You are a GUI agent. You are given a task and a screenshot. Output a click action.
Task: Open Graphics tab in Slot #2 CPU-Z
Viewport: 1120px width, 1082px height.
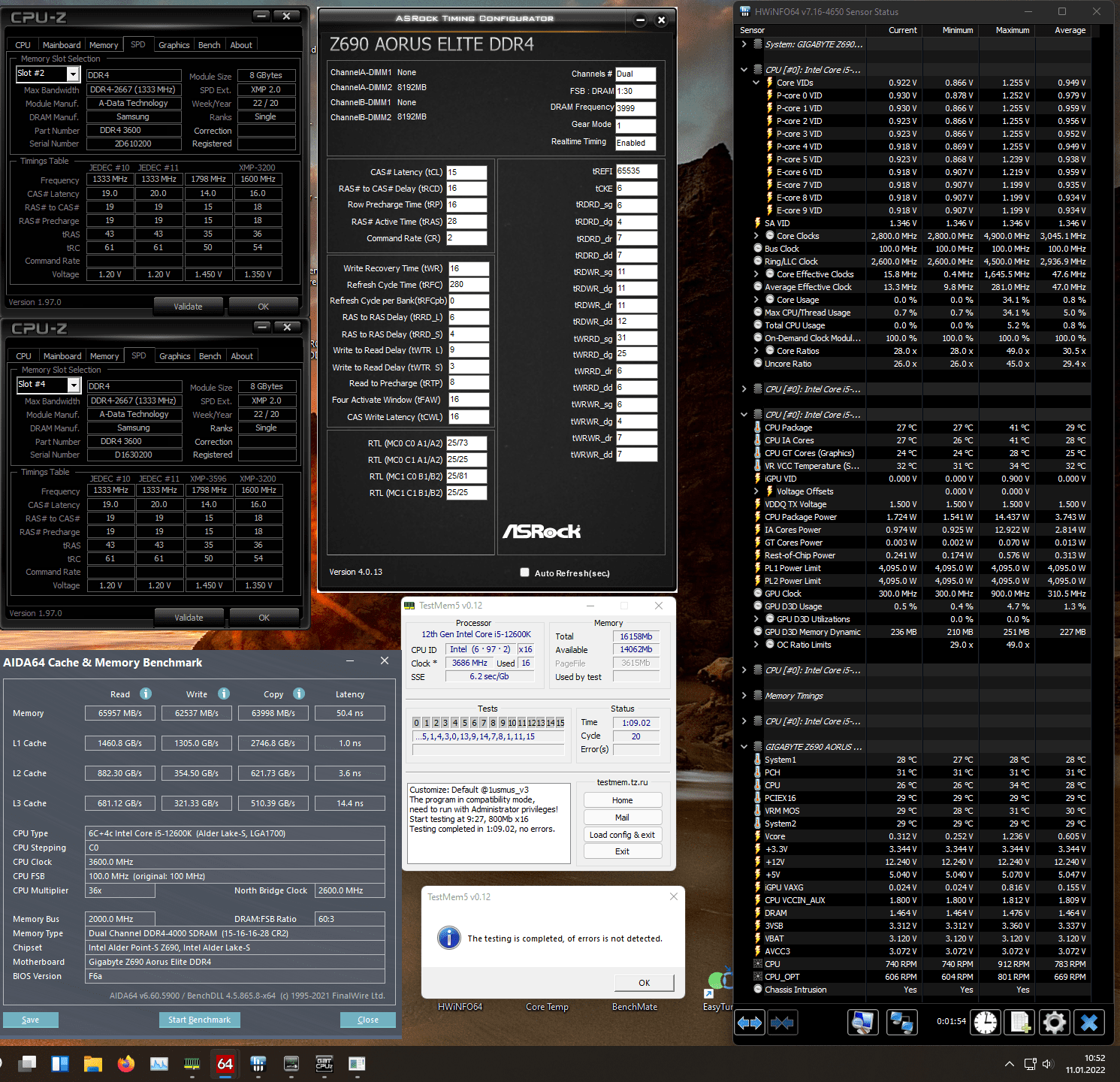click(174, 45)
